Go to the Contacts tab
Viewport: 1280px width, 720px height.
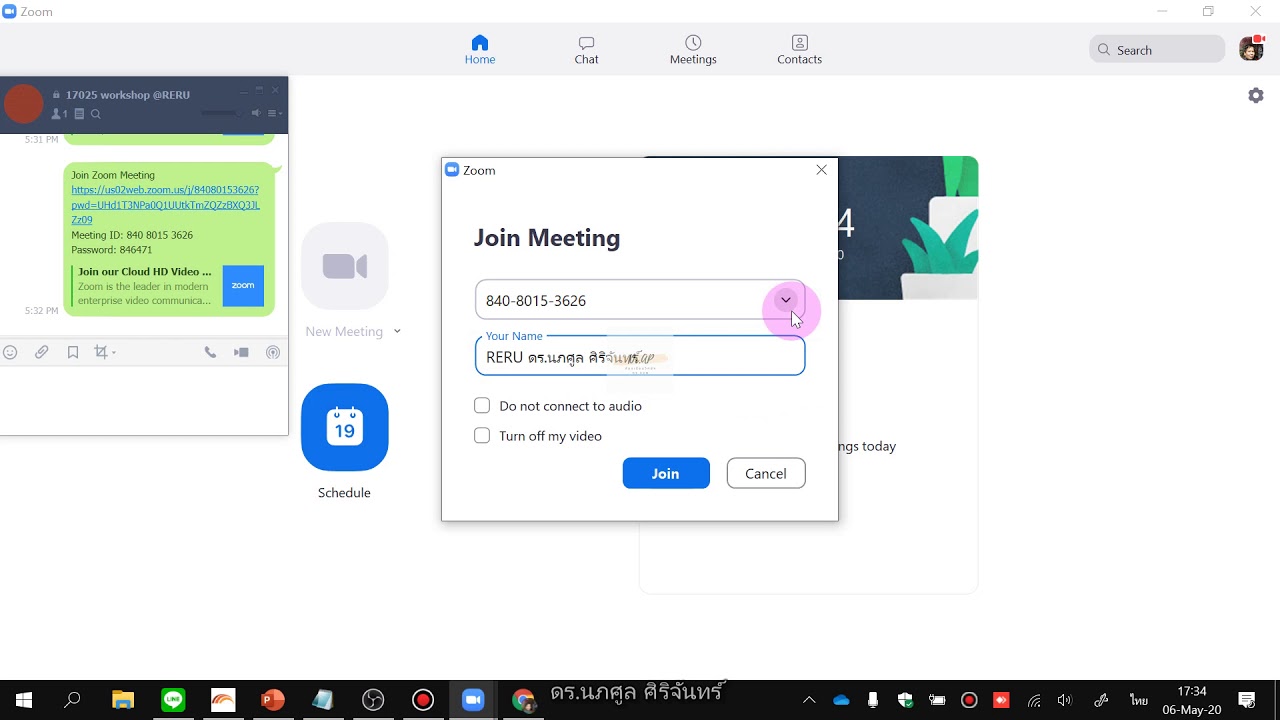click(799, 49)
